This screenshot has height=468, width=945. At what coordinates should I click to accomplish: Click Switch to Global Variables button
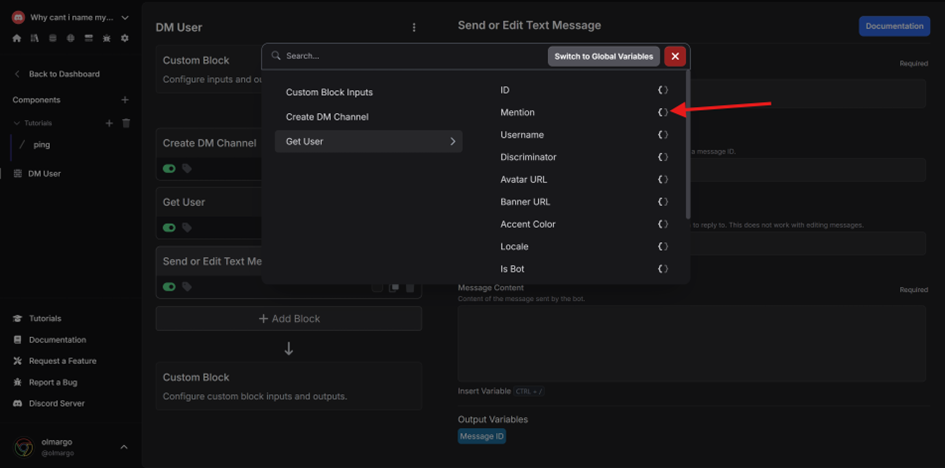604,56
